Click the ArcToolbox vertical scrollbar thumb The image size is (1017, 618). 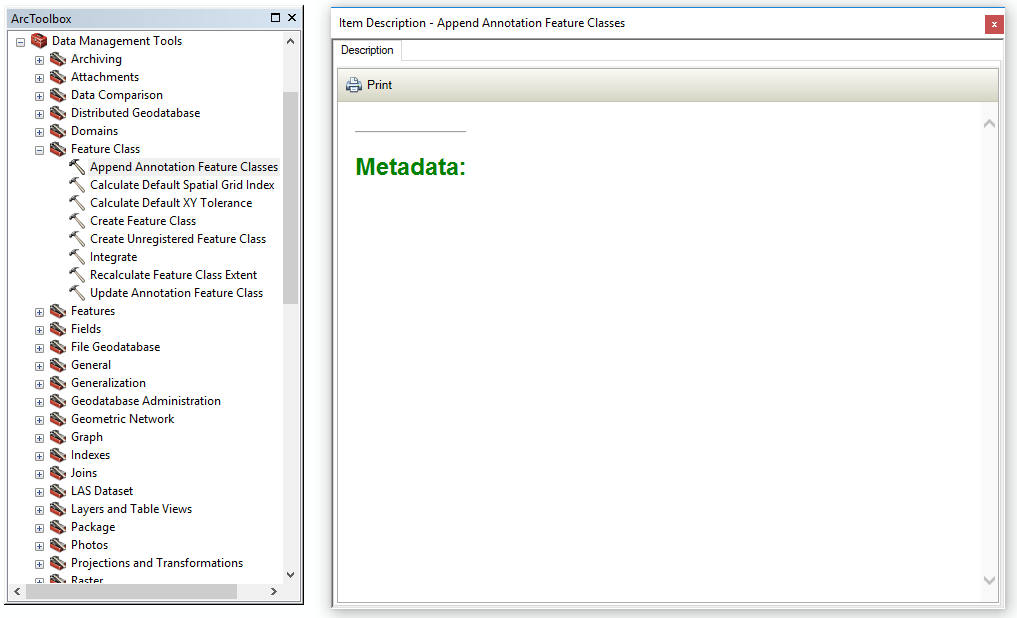point(291,198)
